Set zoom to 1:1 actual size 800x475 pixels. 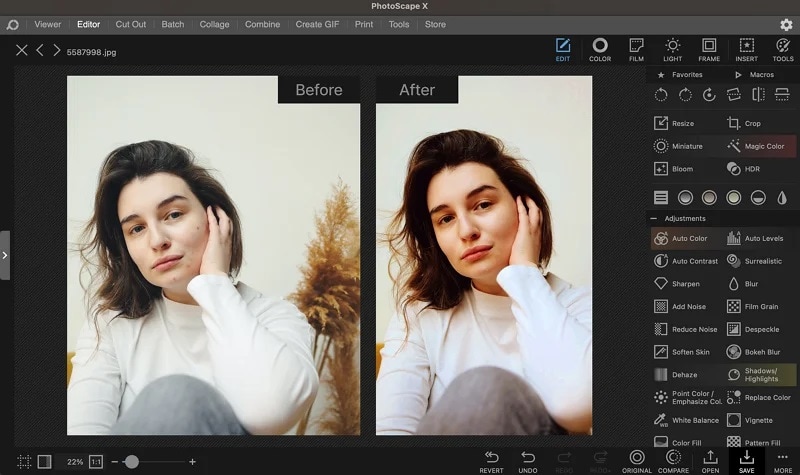96,462
